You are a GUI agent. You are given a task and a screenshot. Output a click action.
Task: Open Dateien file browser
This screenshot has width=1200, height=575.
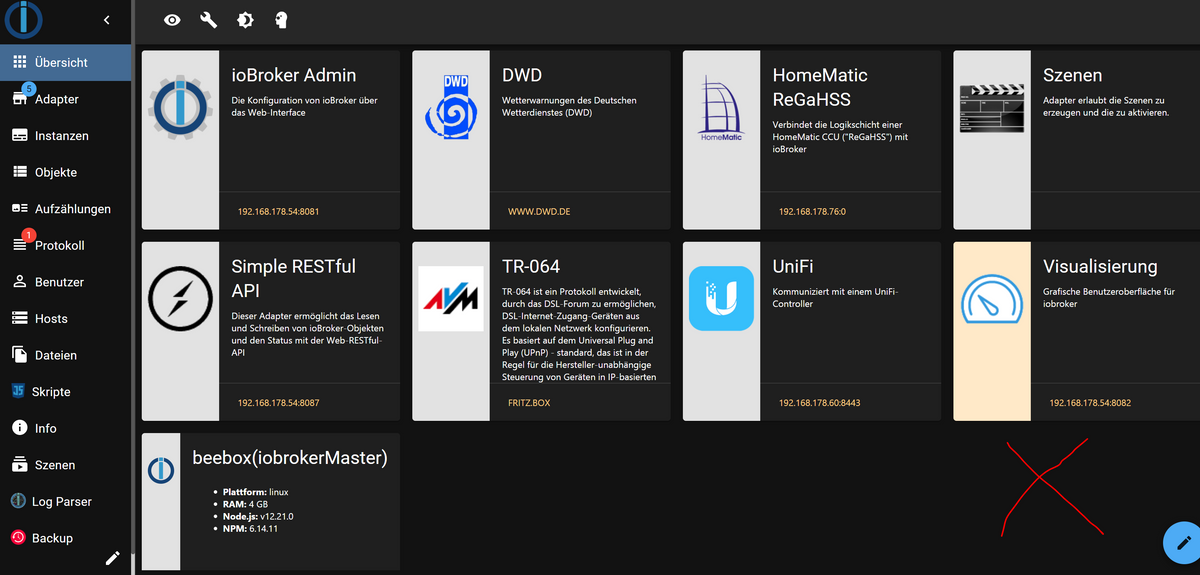coord(66,355)
